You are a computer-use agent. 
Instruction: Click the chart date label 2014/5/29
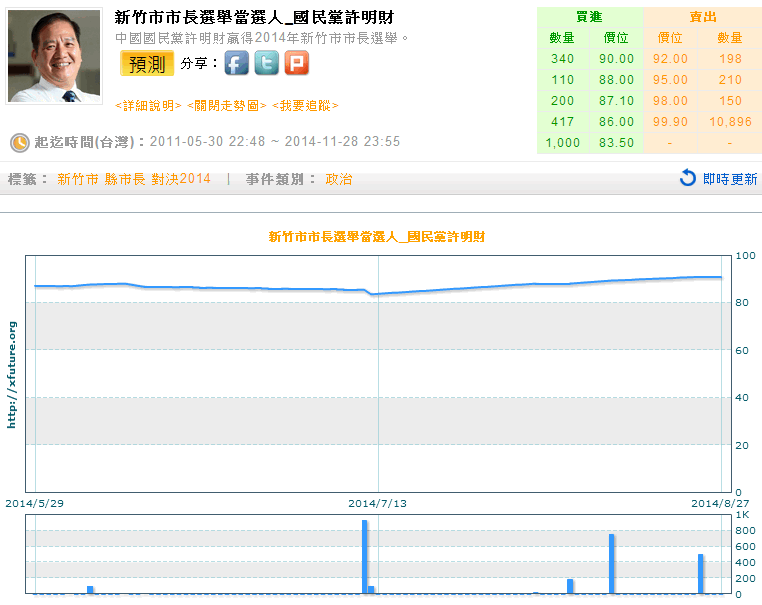35,503
